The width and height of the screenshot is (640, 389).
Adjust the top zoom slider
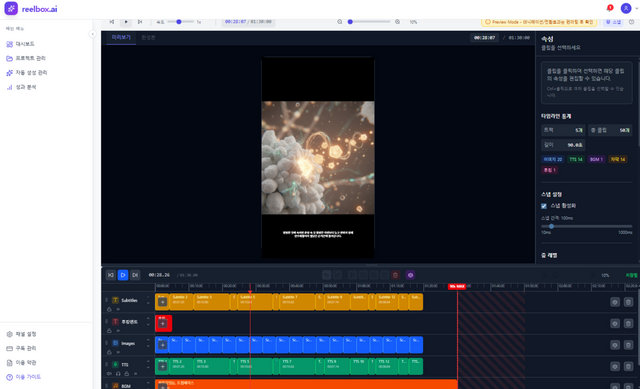pyautogui.click(x=369, y=22)
